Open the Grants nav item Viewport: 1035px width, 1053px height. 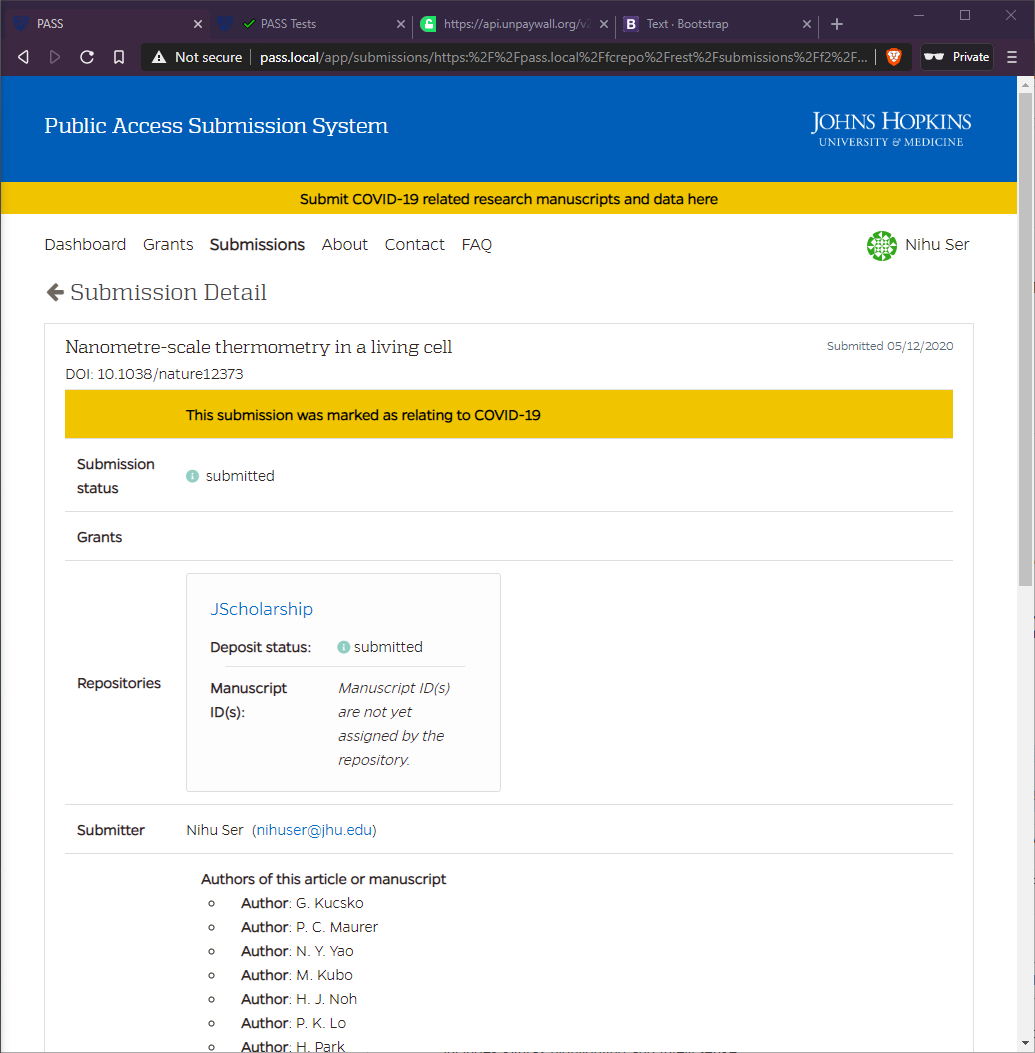point(168,244)
